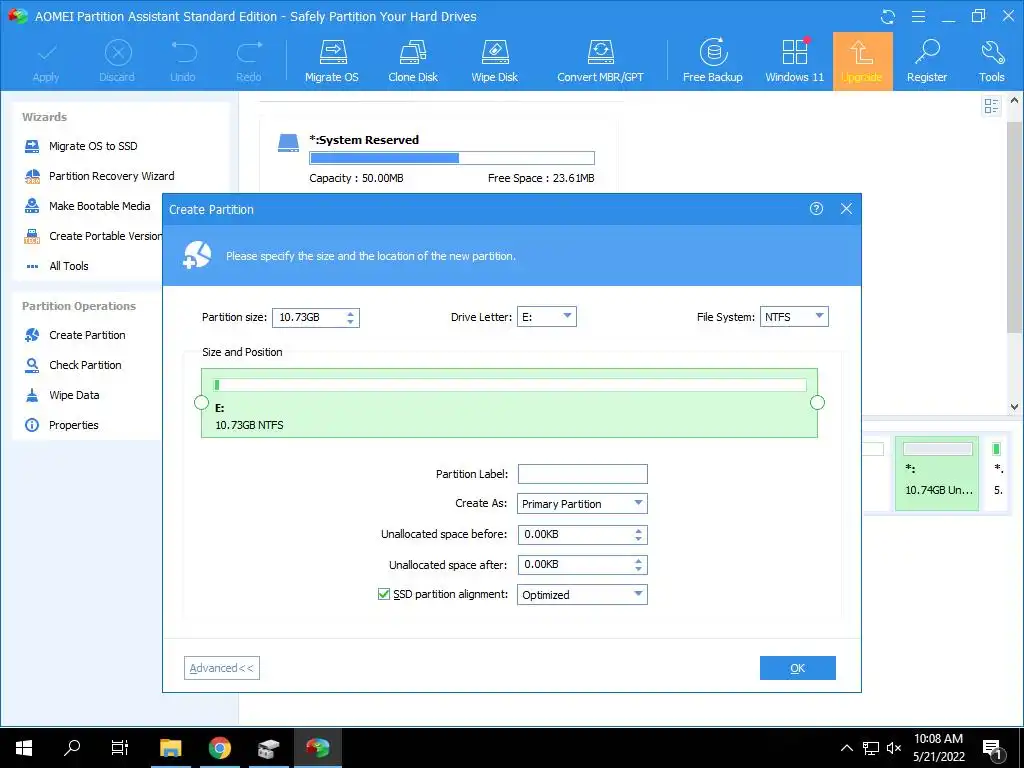The height and width of the screenshot is (768, 1024).
Task: Open the Create As dropdown
Action: [582, 504]
